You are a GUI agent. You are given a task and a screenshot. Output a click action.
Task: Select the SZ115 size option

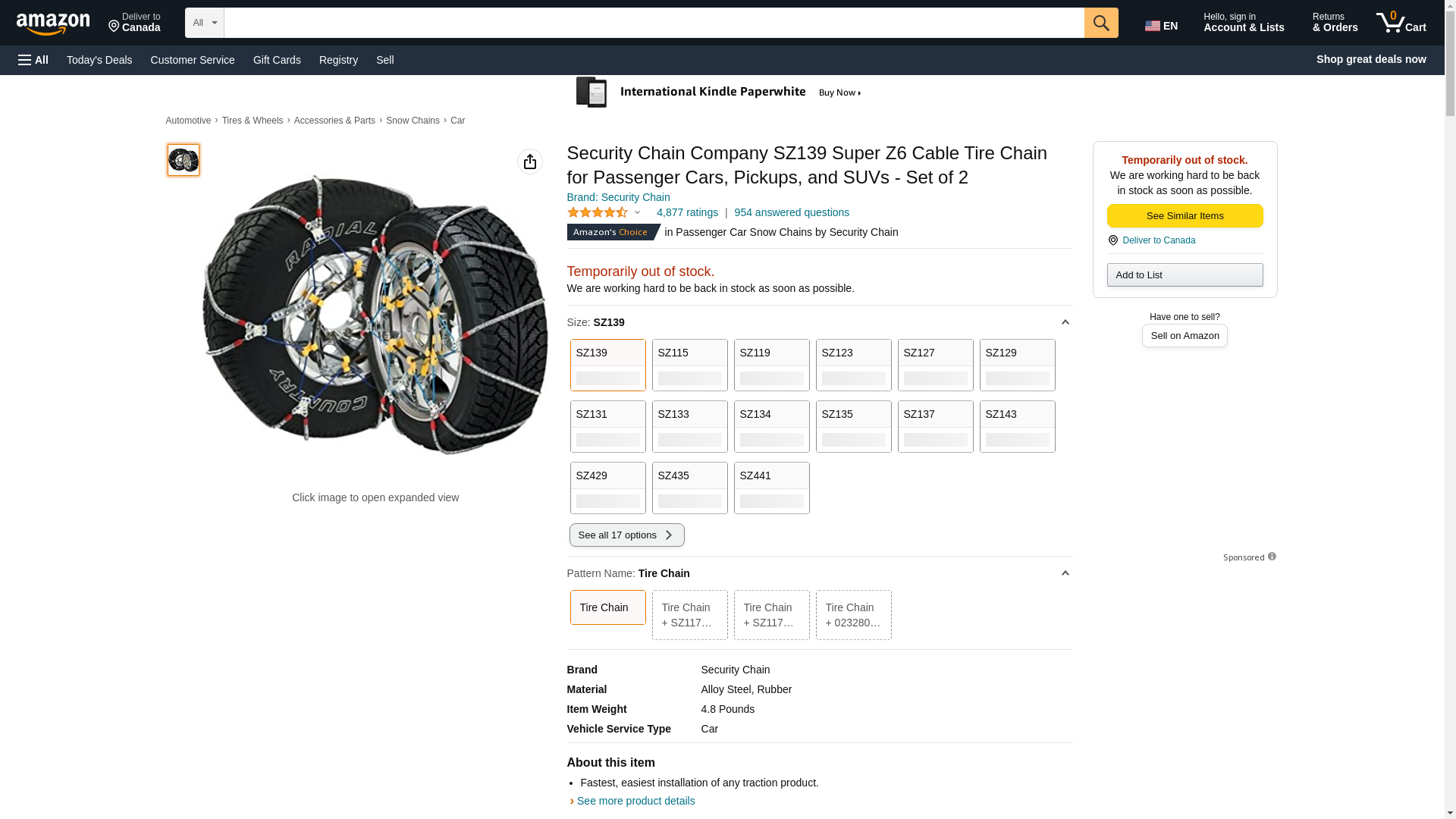tap(689, 365)
